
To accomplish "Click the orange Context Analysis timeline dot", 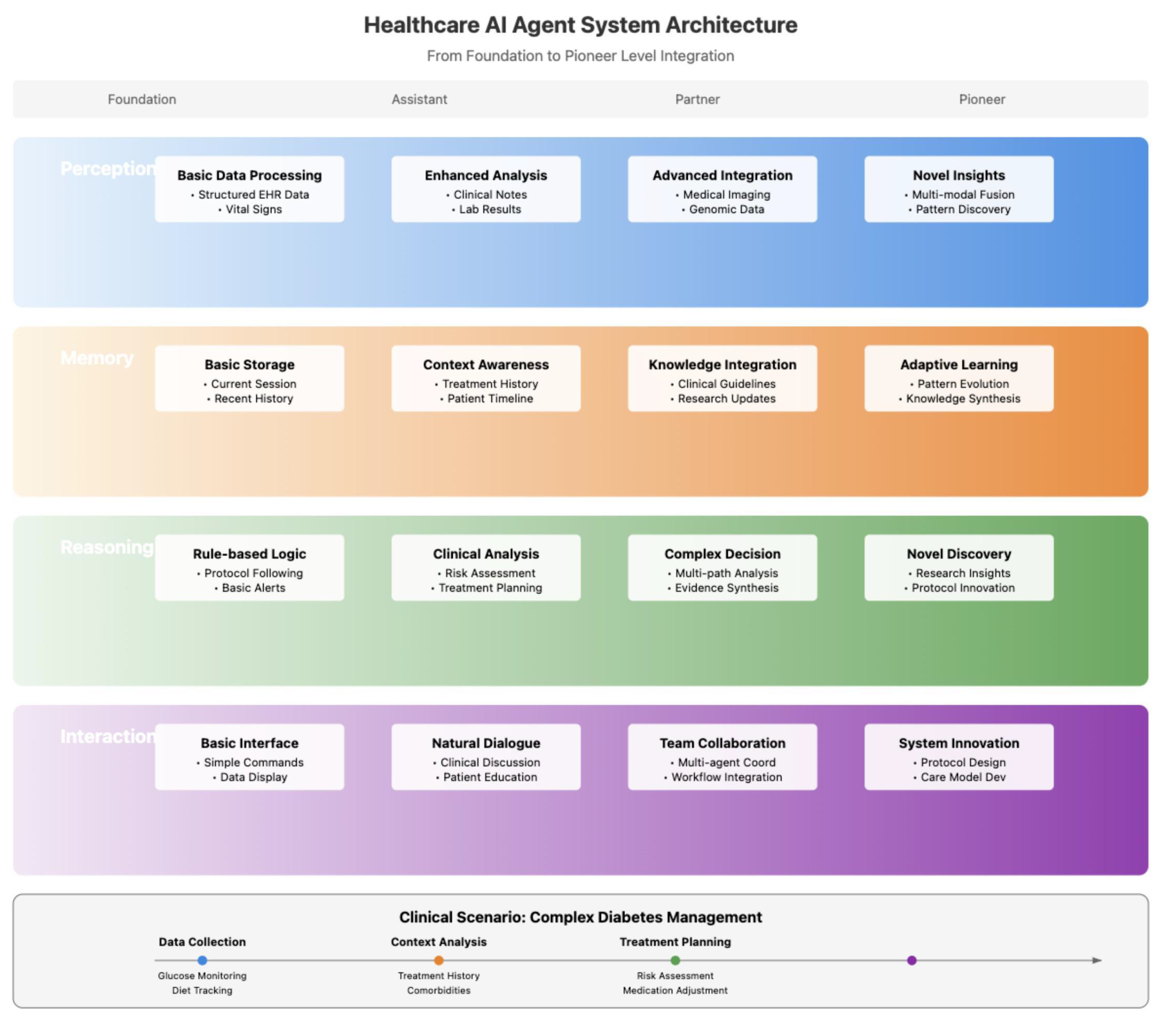I will (x=439, y=960).
